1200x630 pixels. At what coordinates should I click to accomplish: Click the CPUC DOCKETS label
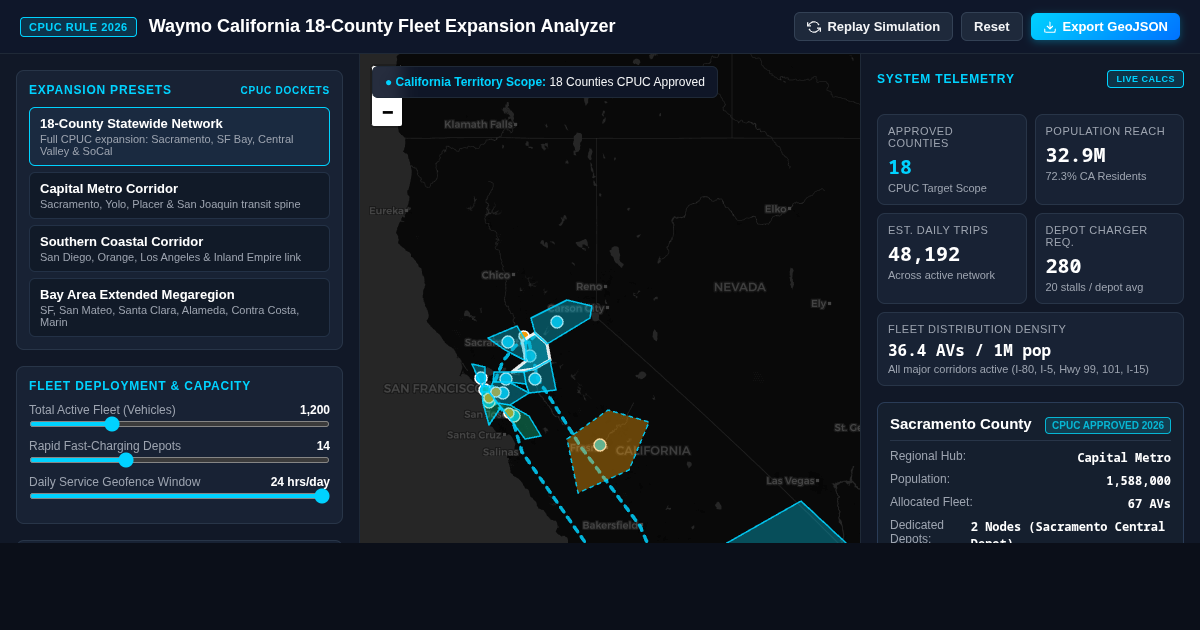[285, 91]
